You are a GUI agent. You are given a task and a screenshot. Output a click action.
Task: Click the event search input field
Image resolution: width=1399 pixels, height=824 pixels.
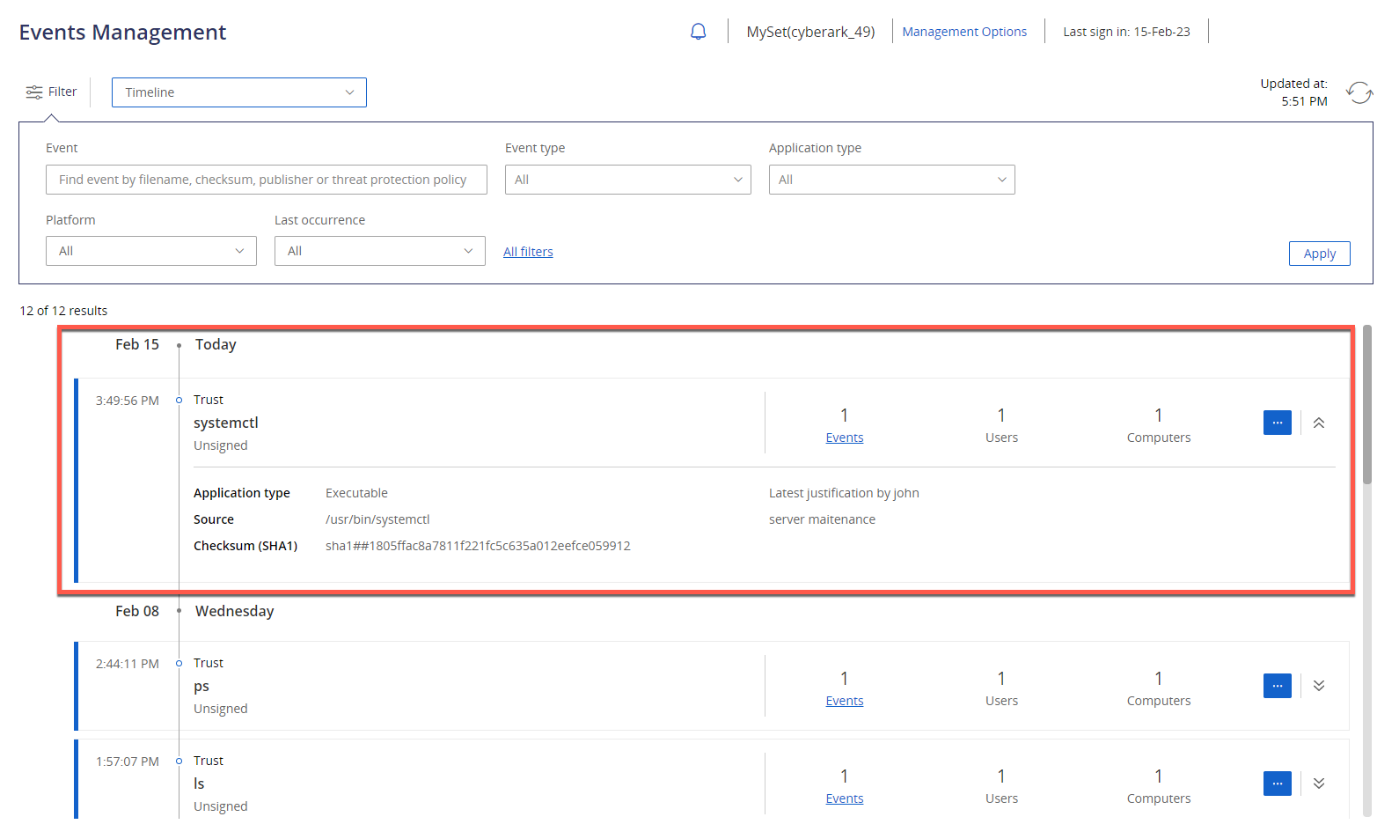click(x=266, y=179)
